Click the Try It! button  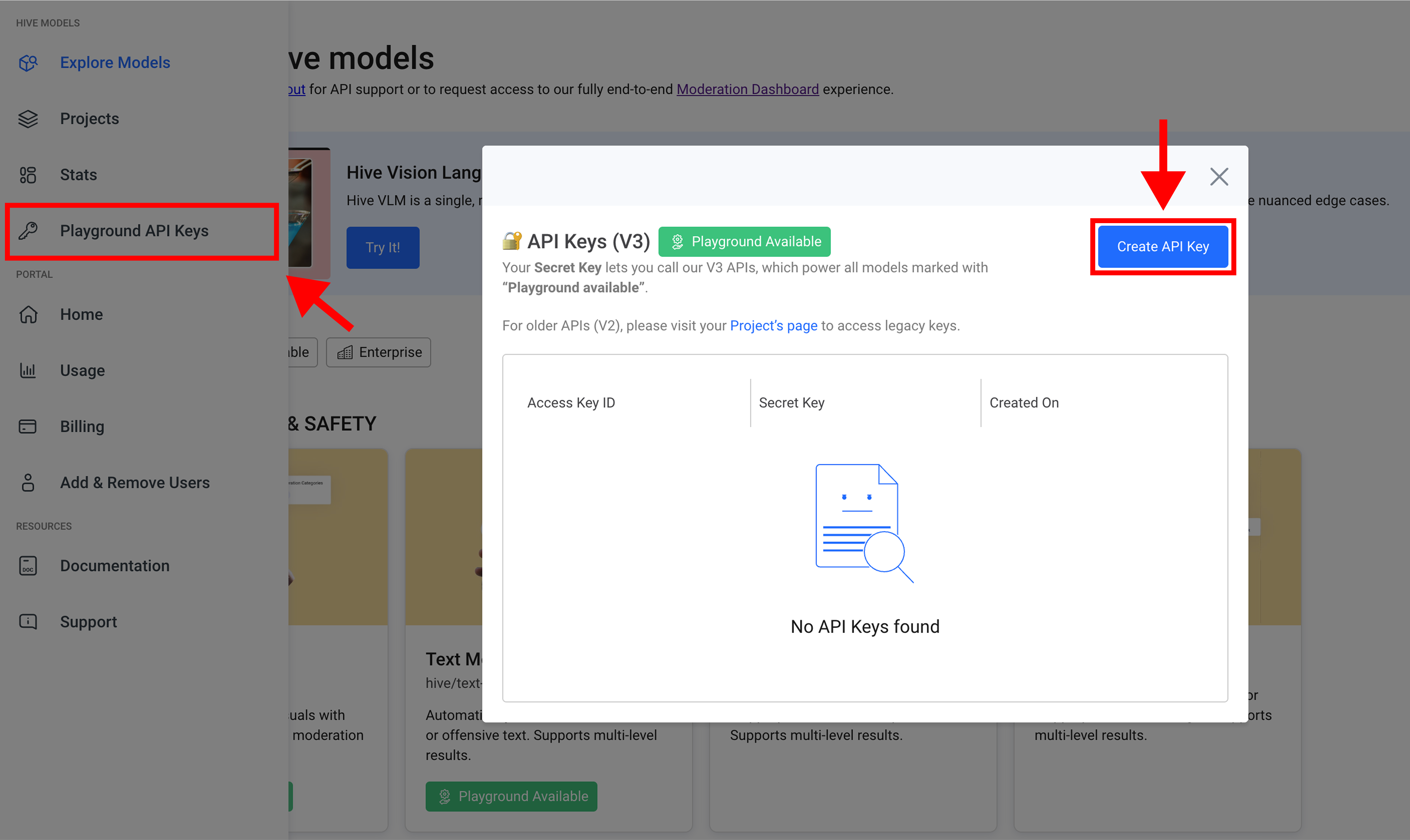coord(383,247)
